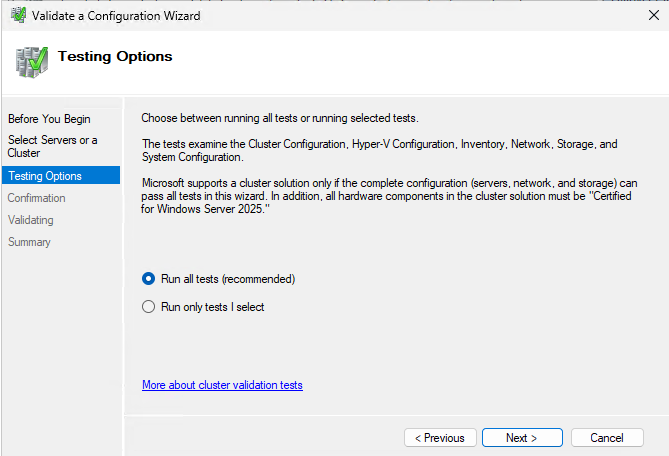Open the Select Servers or a Cluster step

pyautogui.click(x=52, y=146)
